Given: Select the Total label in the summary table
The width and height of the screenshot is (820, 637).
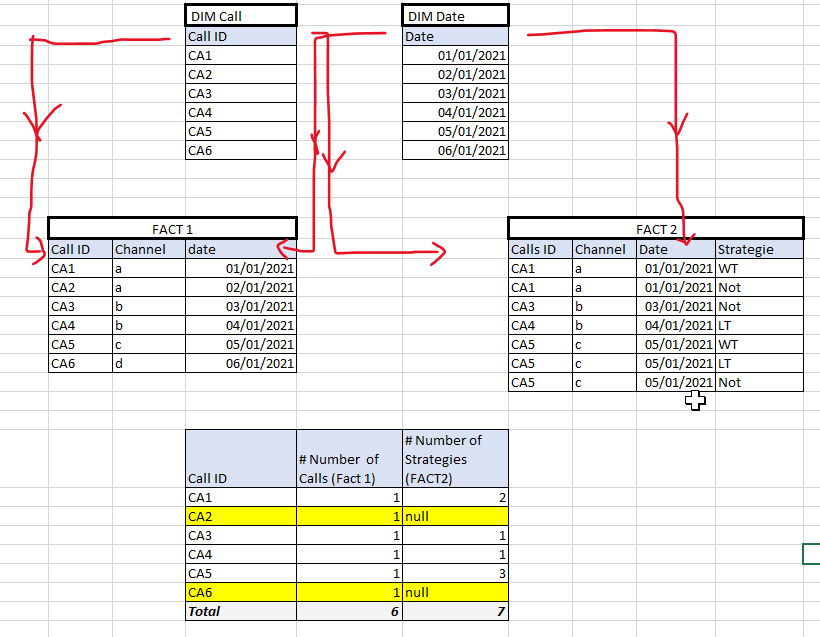Looking at the screenshot, I should pyautogui.click(x=241, y=611).
